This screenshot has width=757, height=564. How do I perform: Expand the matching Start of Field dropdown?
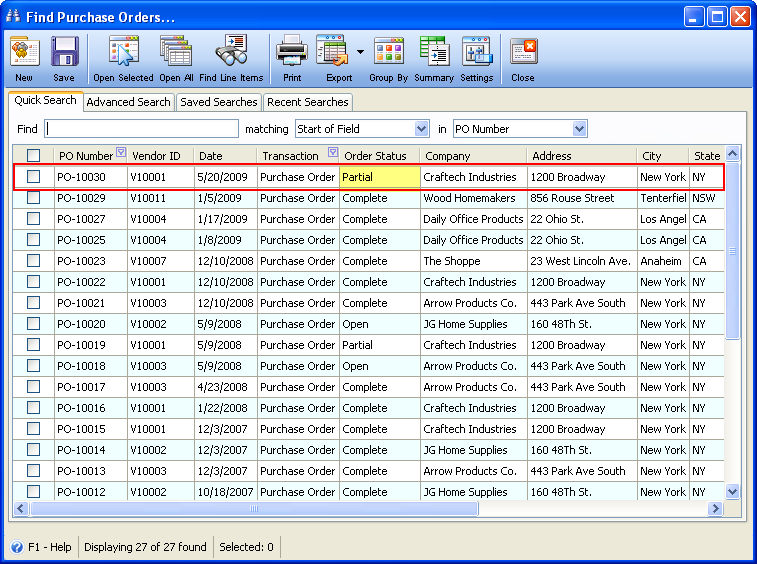click(x=421, y=129)
